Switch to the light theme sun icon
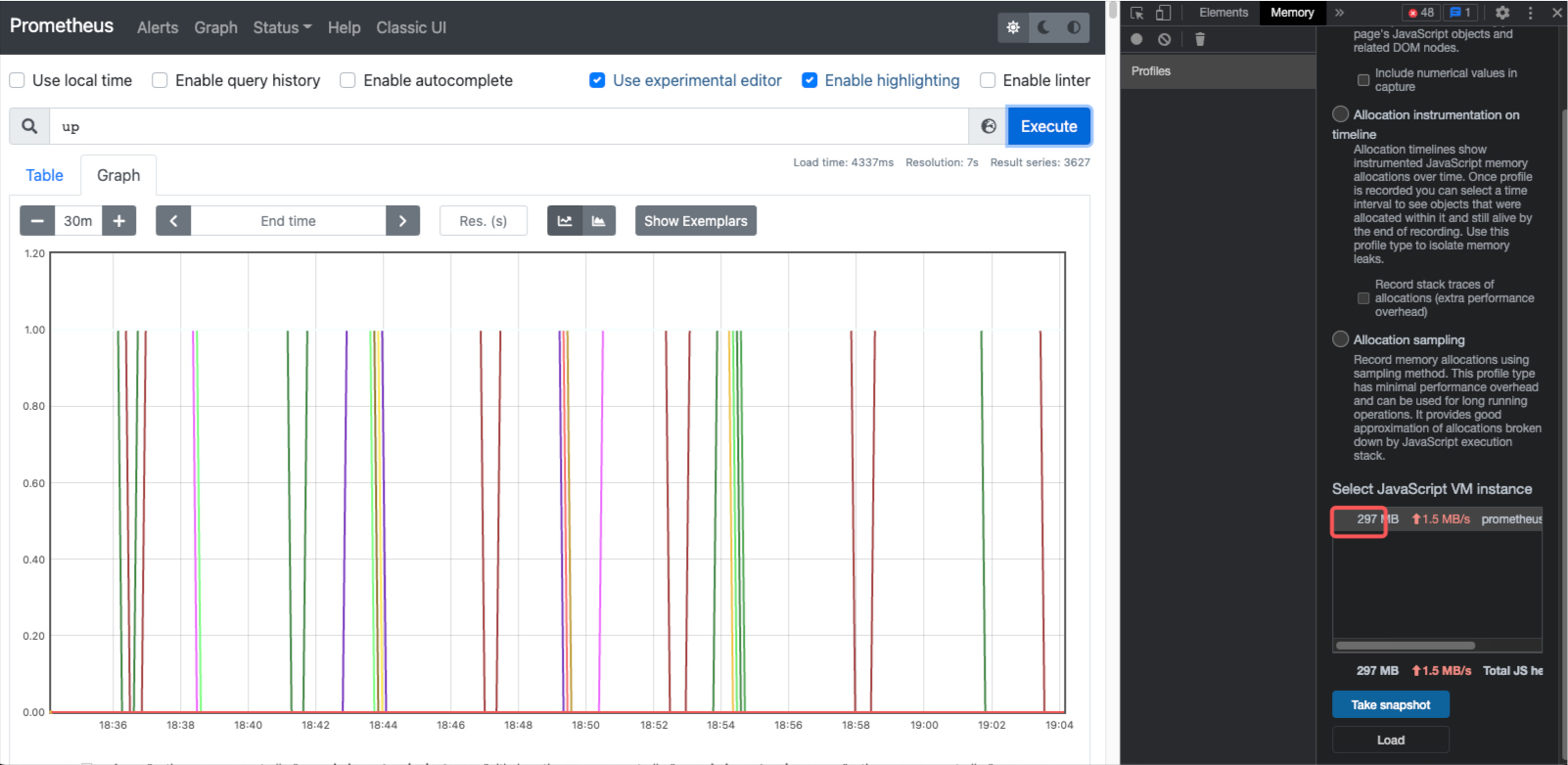1568x765 pixels. click(1013, 27)
